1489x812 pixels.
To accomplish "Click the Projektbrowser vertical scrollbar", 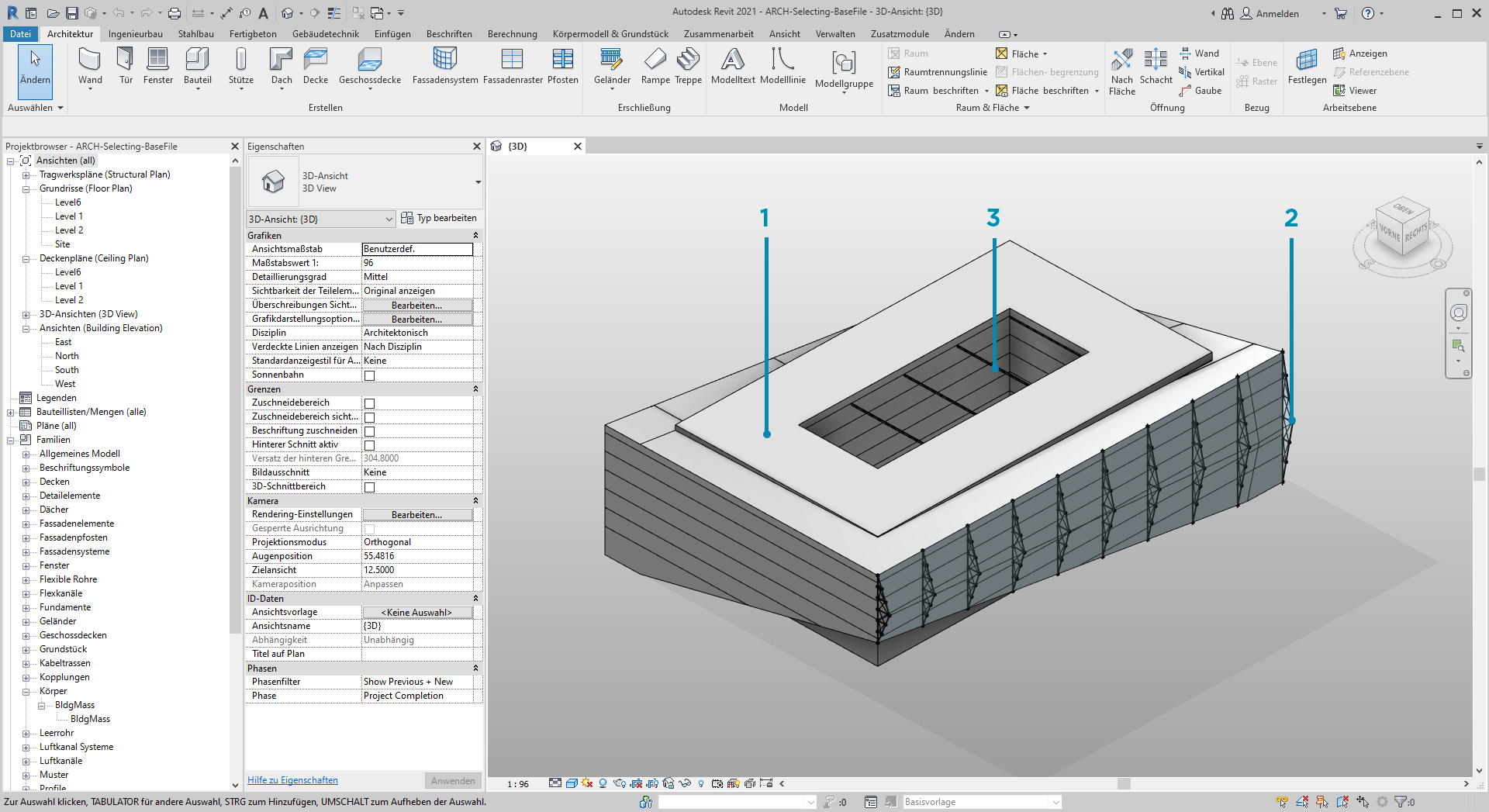I will pos(235,399).
